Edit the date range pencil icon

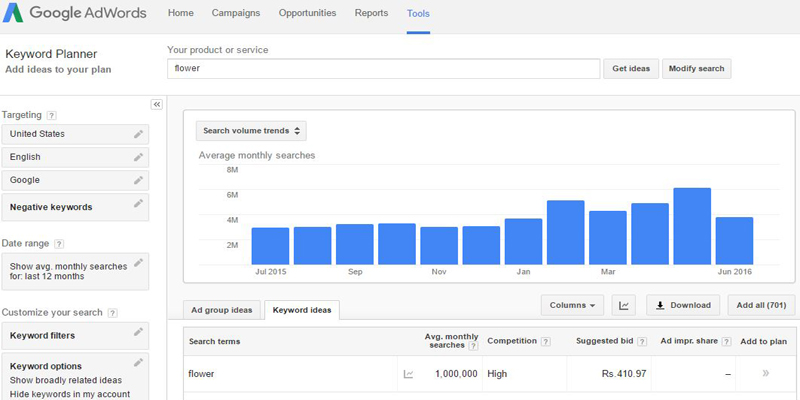click(138, 263)
